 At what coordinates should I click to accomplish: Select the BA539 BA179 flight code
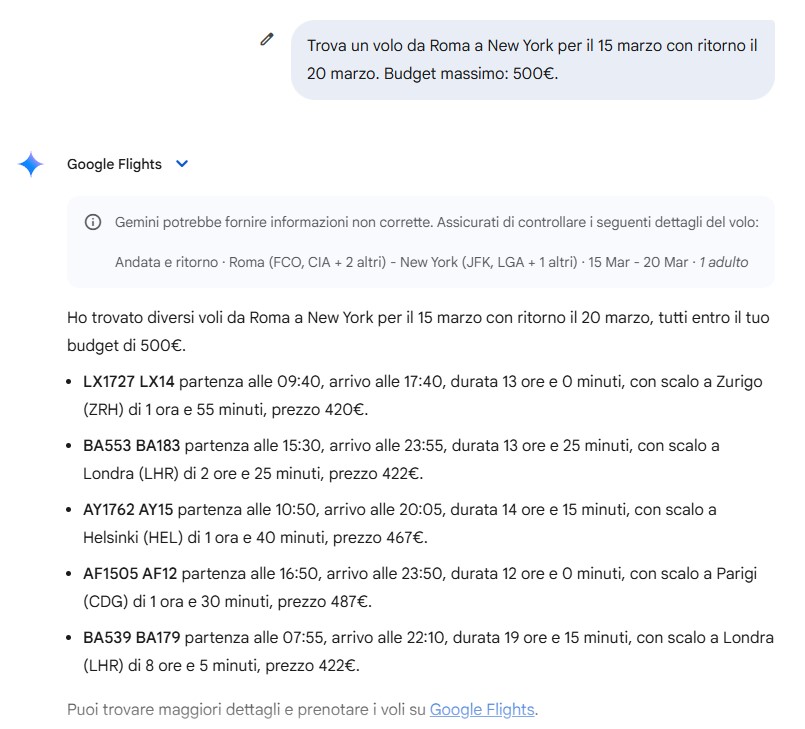[x=131, y=638]
